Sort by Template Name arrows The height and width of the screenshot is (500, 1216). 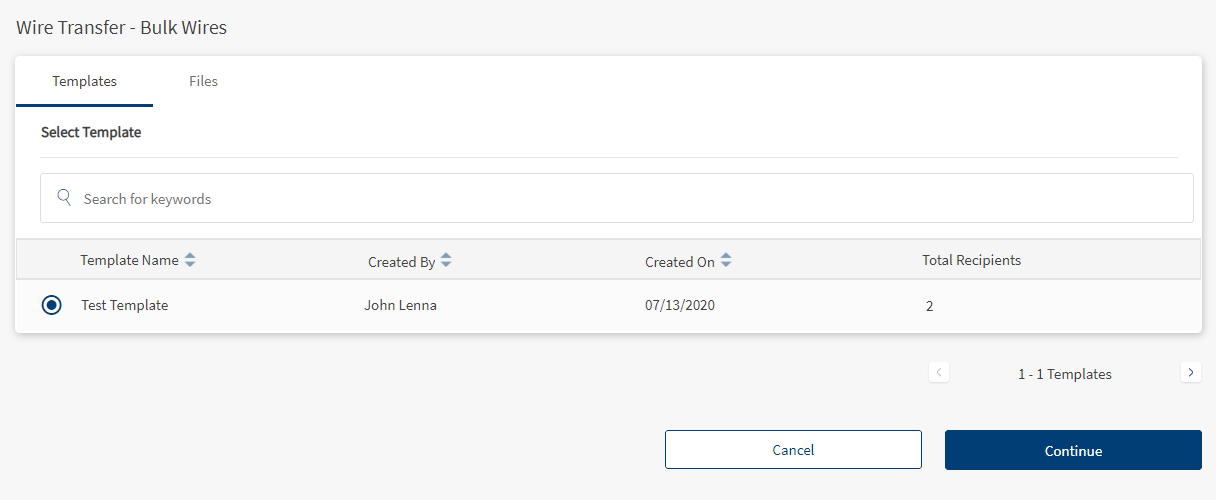(190, 260)
